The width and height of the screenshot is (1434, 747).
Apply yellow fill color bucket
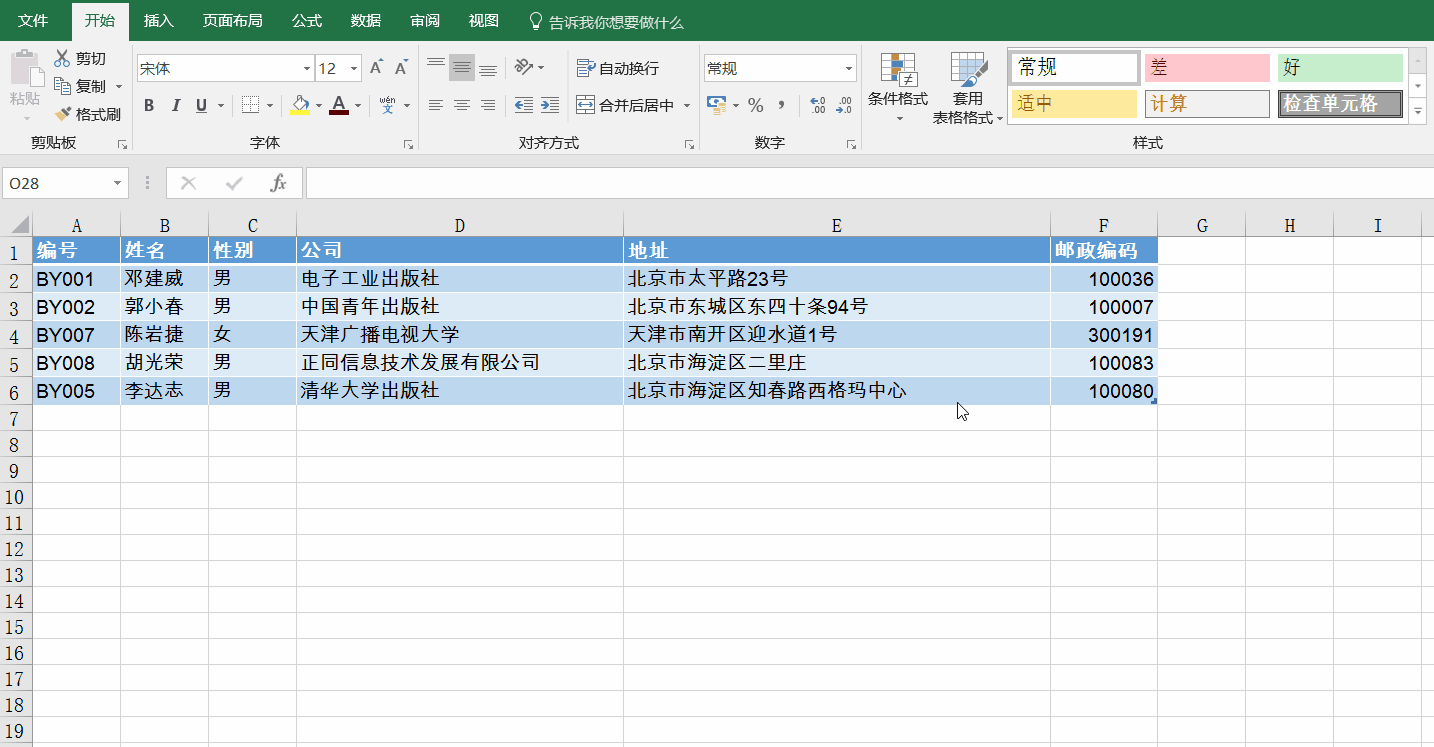300,106
